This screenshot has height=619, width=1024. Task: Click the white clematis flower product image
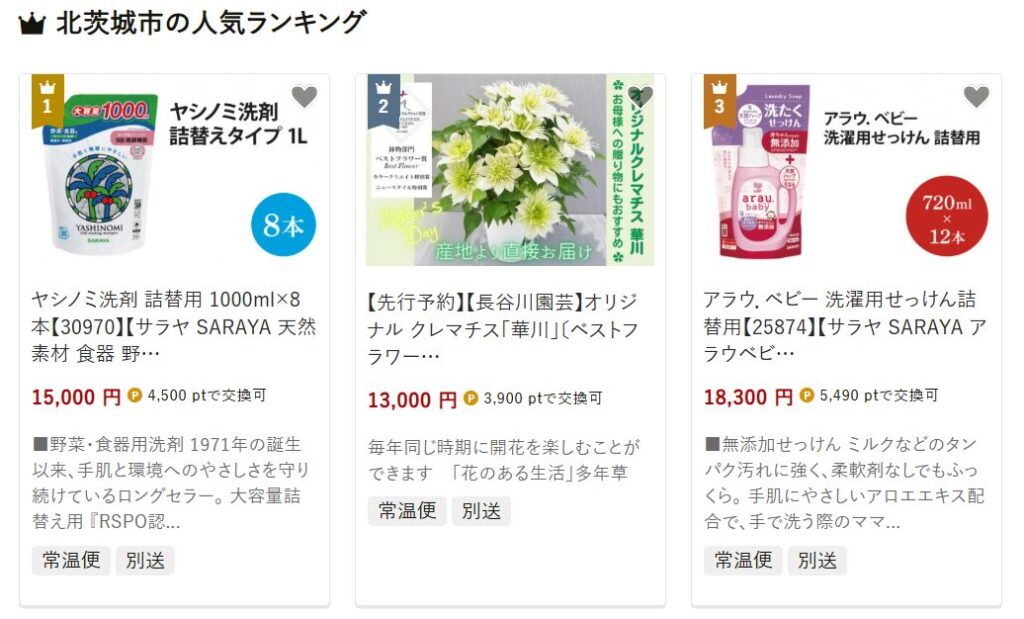(x=510, y=170)
